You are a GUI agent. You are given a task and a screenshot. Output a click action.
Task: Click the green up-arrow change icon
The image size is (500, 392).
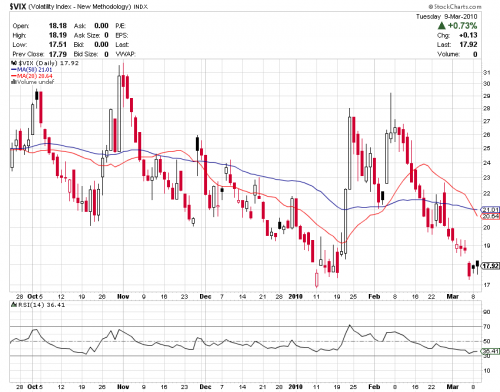(x=442, y=26)
